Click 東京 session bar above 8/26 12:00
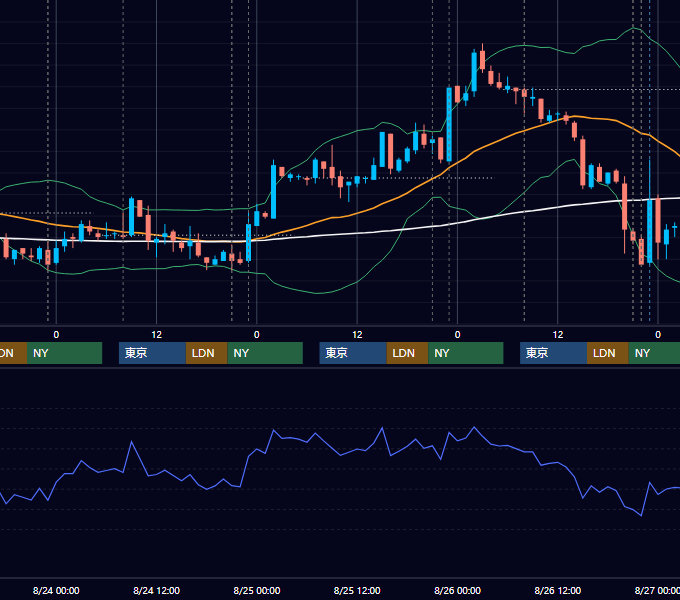The width and height of the screenshot is (680, 600). coord(553,353)
